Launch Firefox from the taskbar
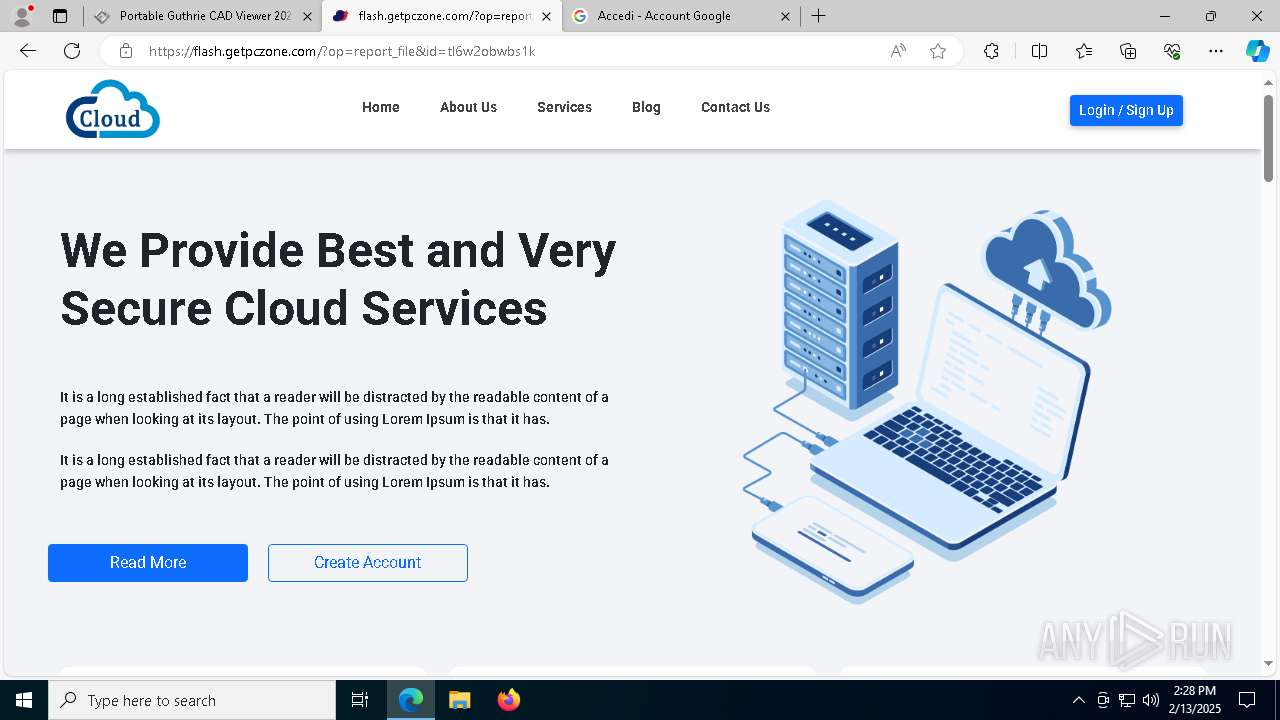Image resolution: width=1280 pixels, height=720 pixels. pos(508,700)
